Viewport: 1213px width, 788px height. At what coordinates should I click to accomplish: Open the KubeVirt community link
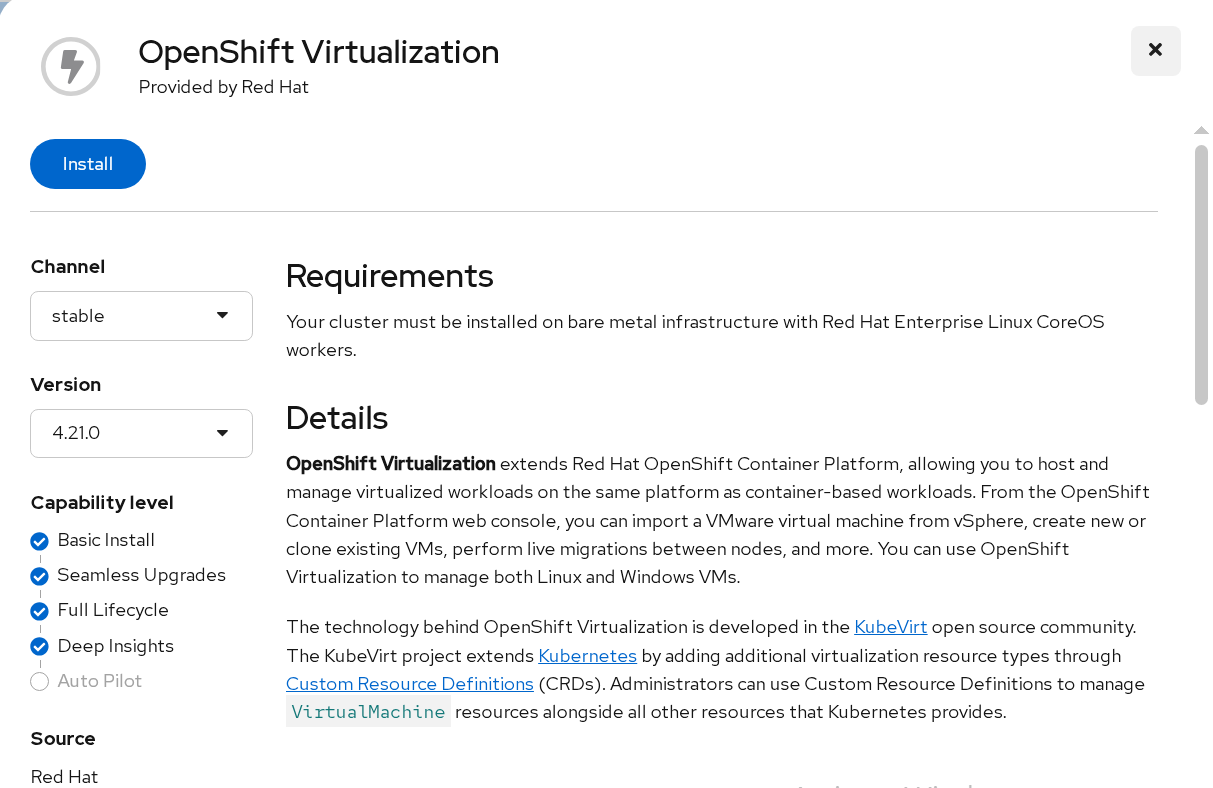click(x=890, y=627)
